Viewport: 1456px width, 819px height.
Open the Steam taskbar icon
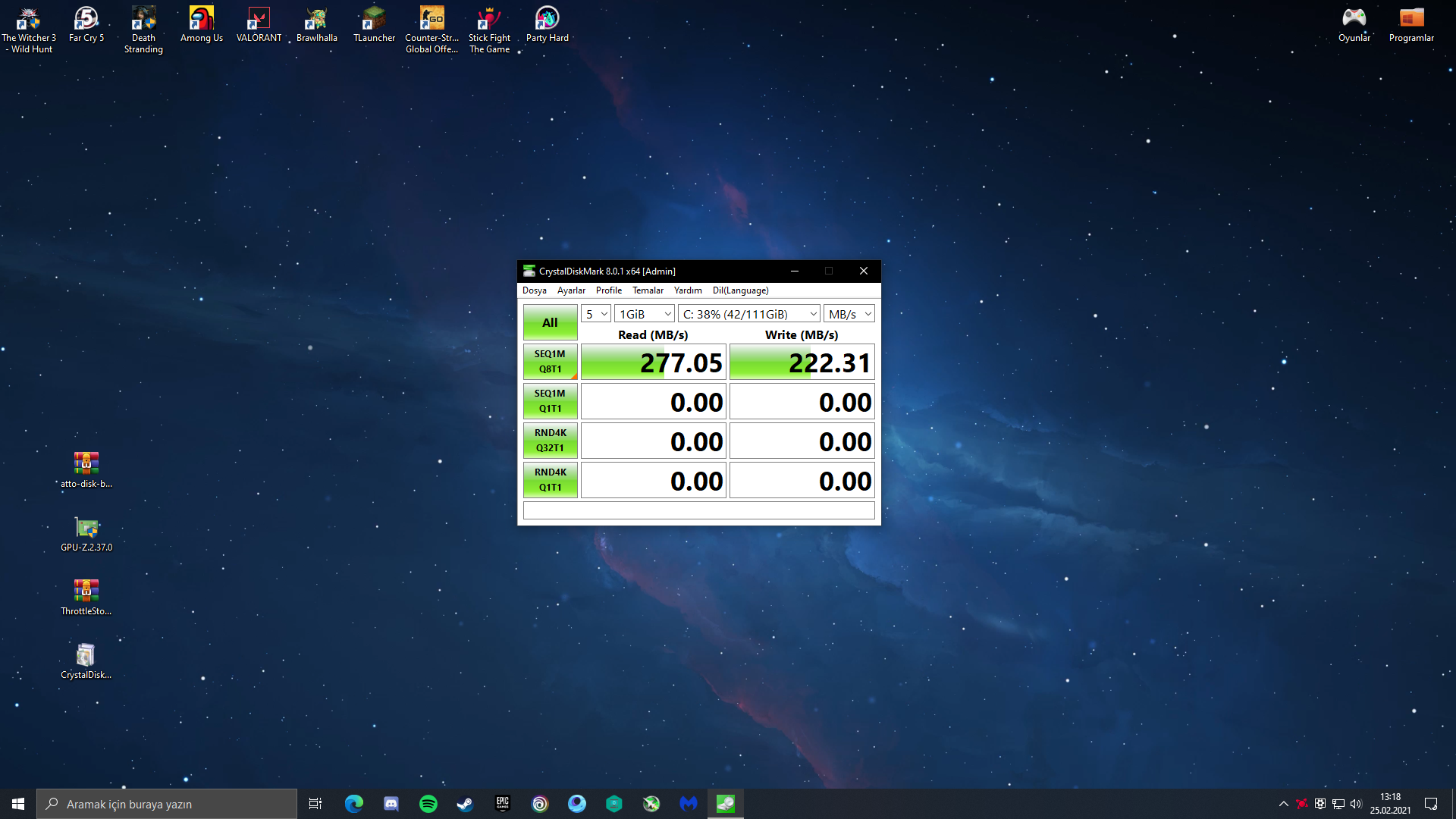465,804
